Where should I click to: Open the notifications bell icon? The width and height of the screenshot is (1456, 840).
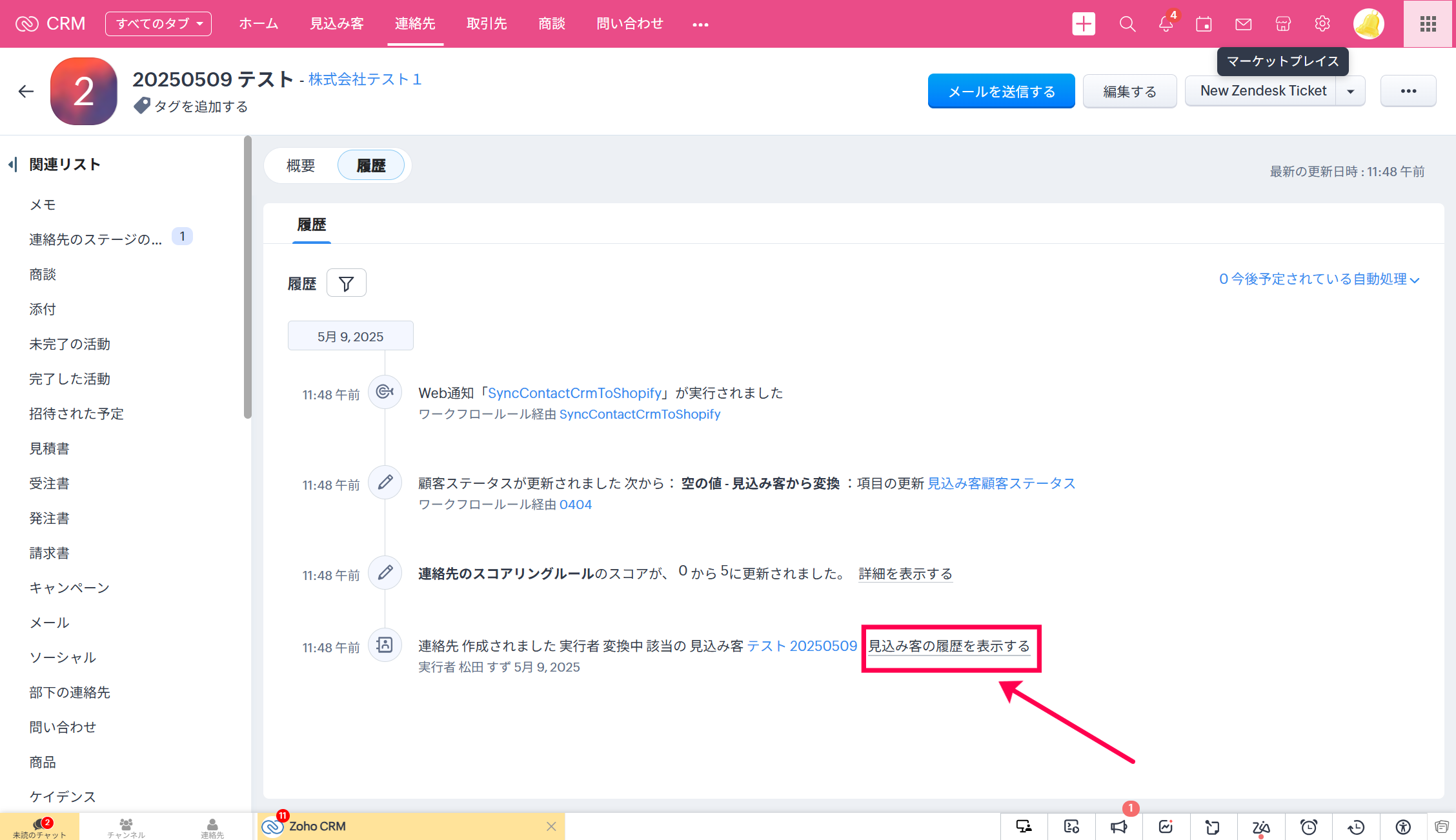1166,24
